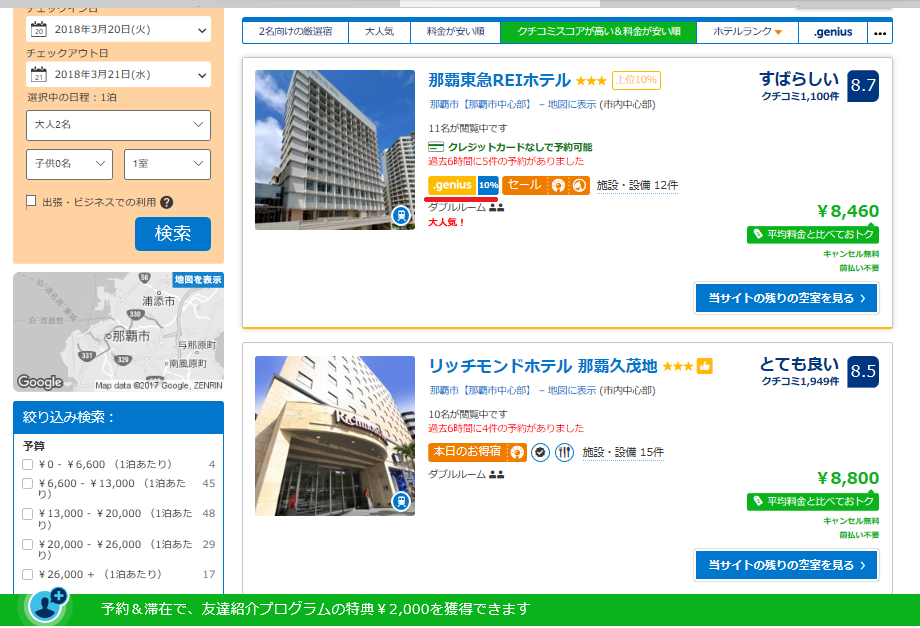
Task: Check the ¥20,000 - ¥26,000 budget filter
Action: point(27,545)
